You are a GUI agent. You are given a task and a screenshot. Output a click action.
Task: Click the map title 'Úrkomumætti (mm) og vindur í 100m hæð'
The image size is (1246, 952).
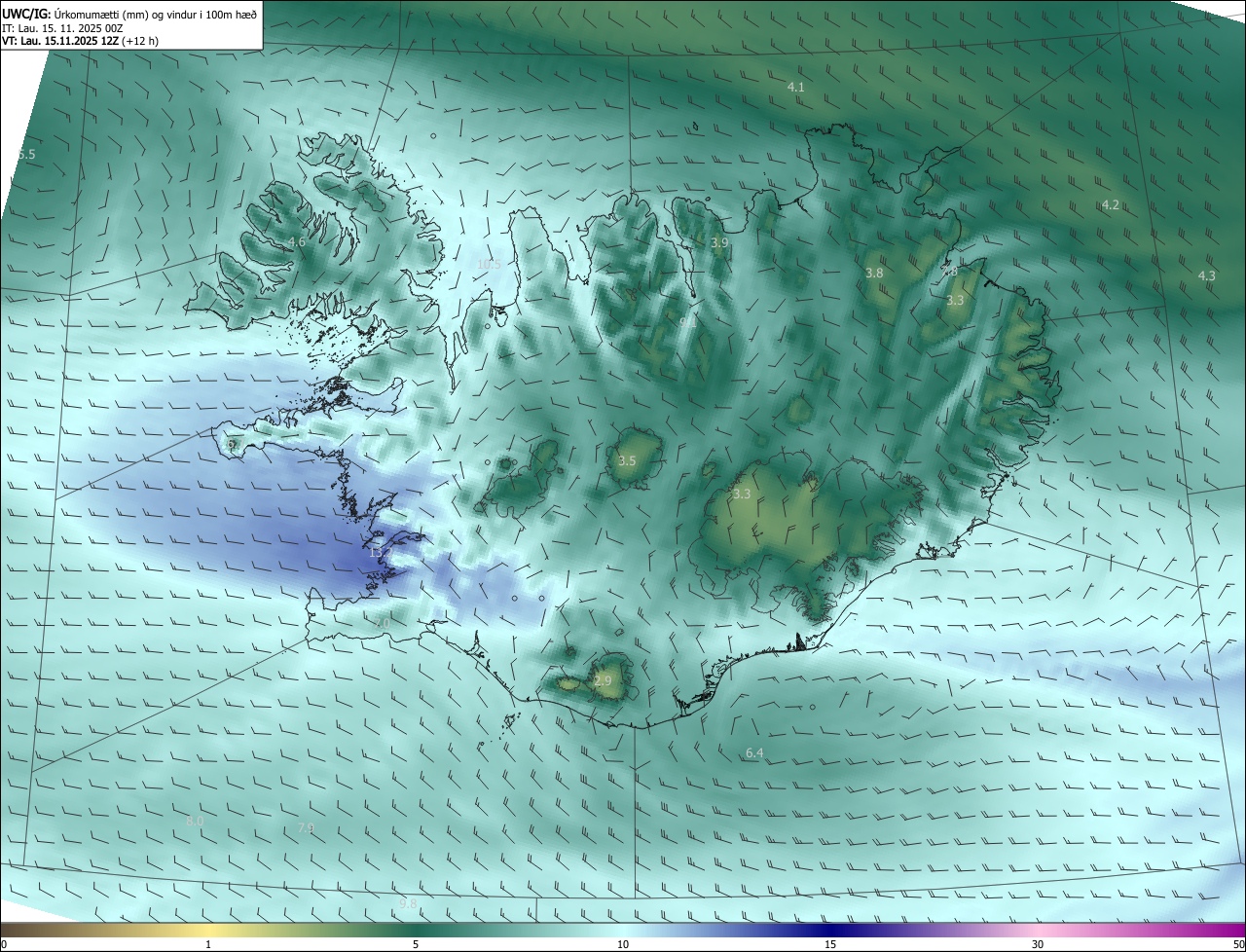pos(155,14)
